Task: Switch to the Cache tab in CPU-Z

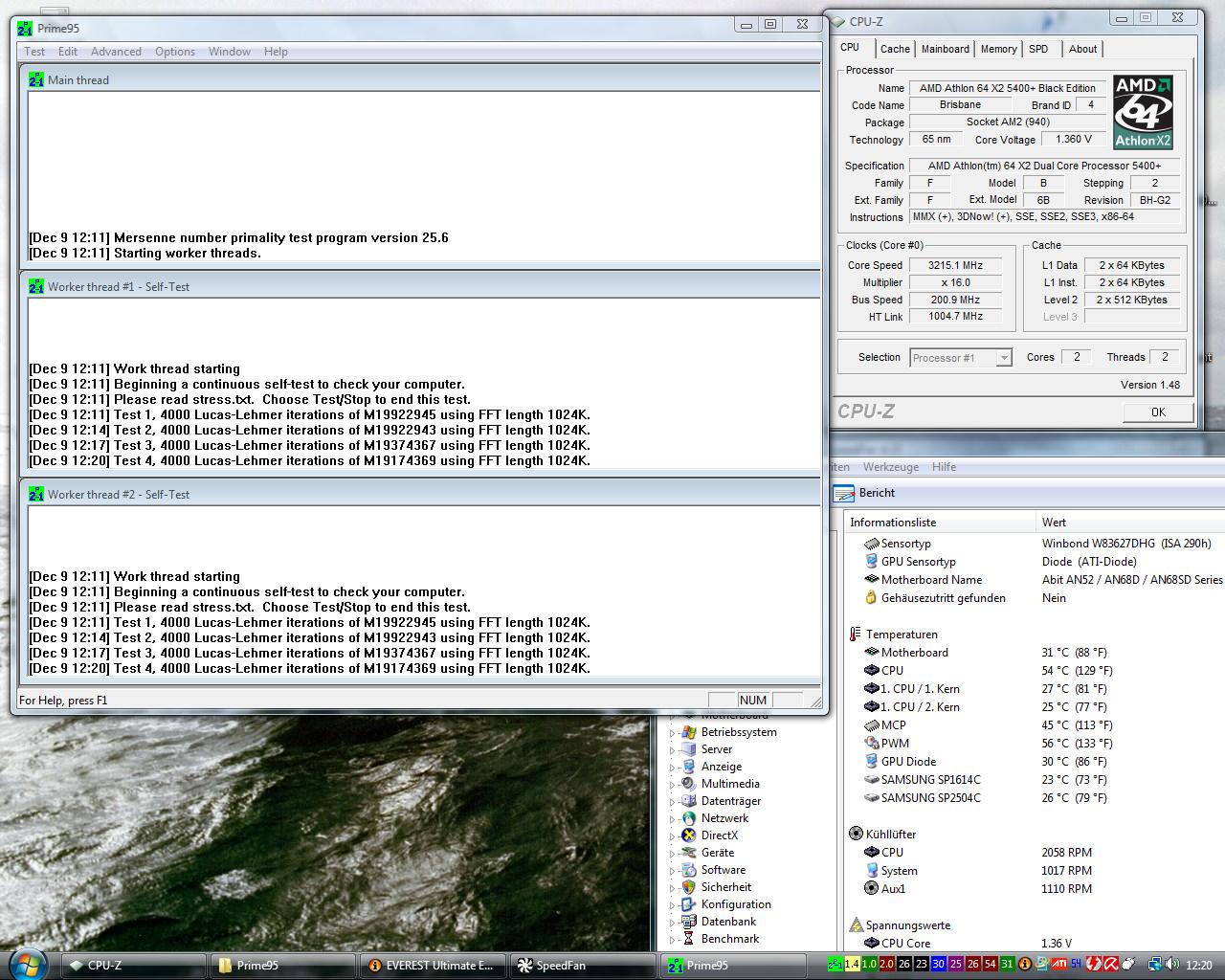Action: click(x=895, y=49)
